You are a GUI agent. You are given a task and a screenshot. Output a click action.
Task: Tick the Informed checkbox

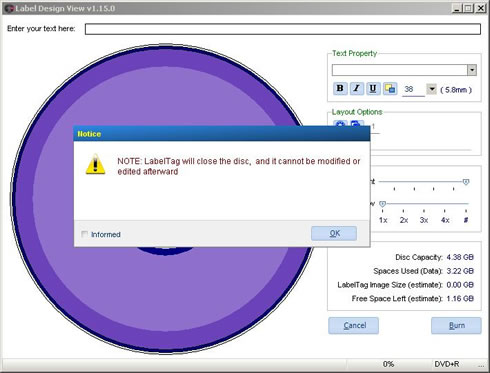pos(85,234)
